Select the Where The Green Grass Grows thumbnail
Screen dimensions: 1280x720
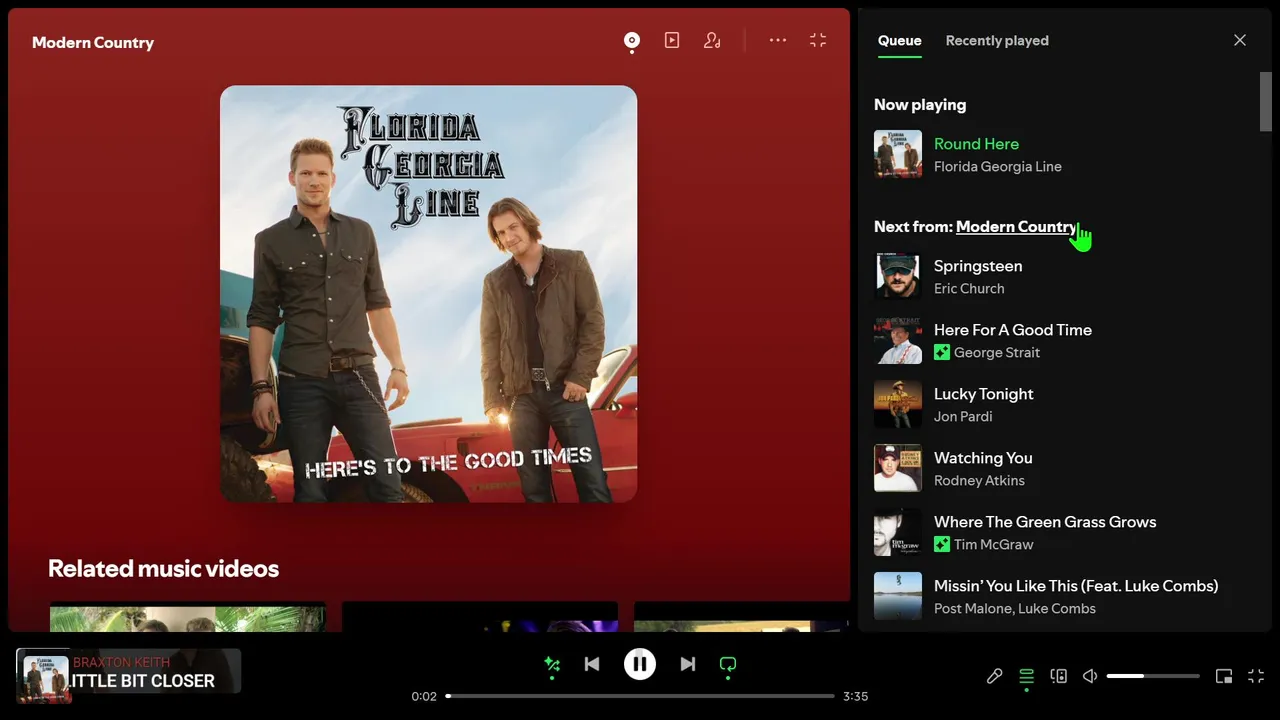tap(898, 532)
